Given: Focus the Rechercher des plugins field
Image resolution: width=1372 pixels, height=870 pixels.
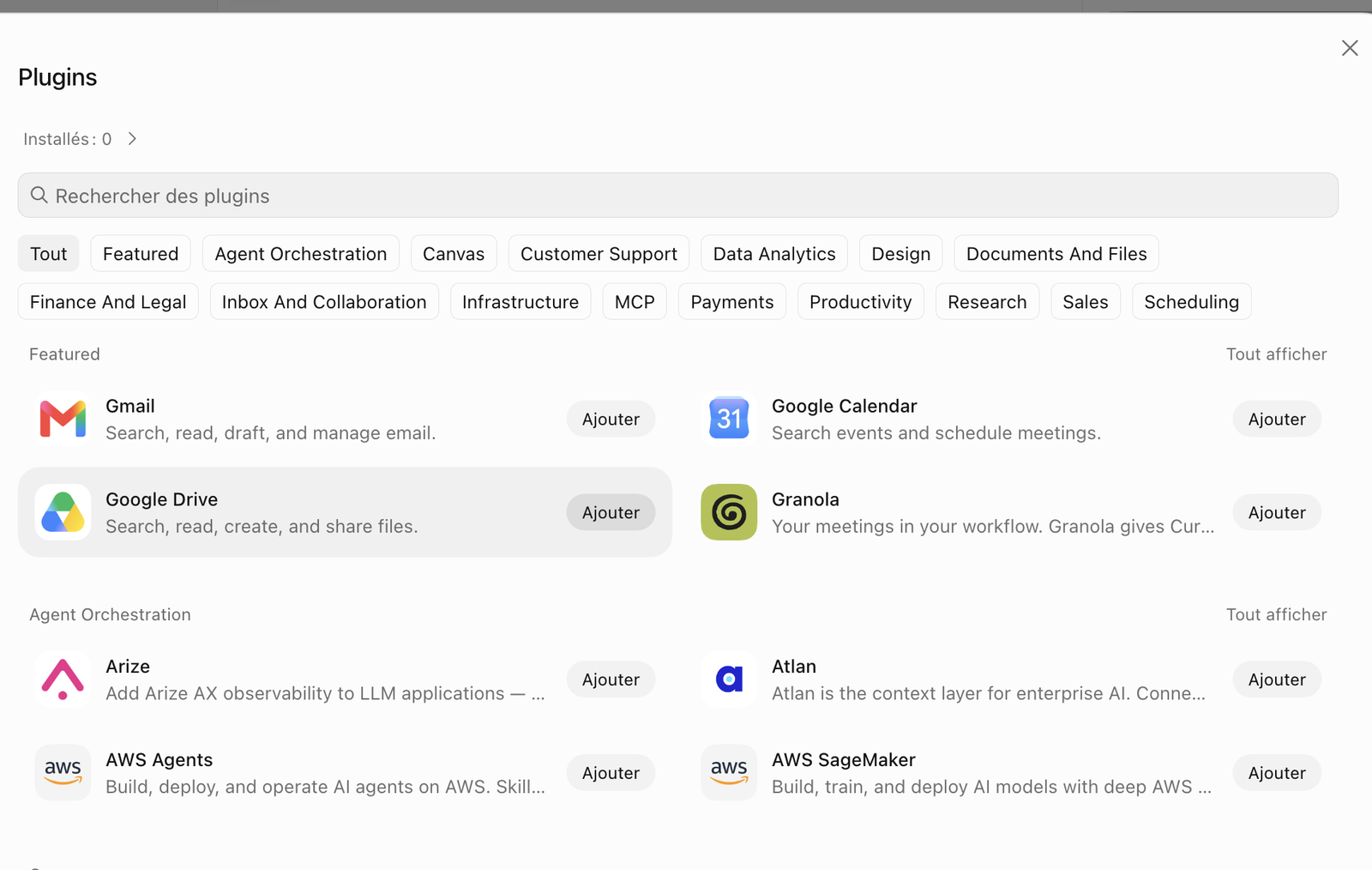Looking at the screenshot, I should tap(677, 196).
